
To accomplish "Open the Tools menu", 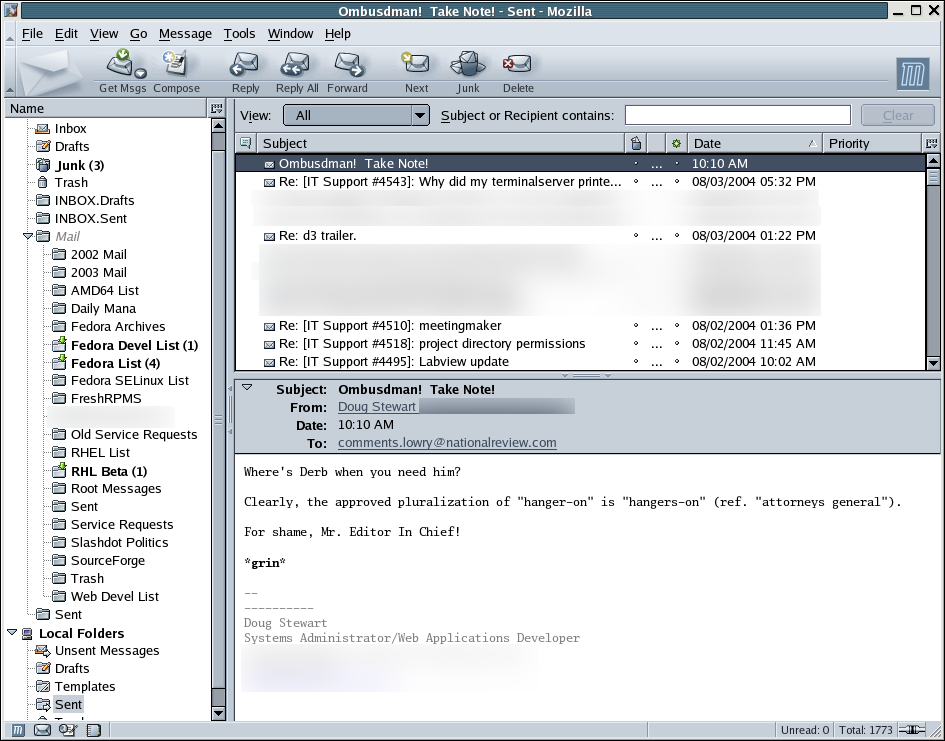I will pos(239,33).
